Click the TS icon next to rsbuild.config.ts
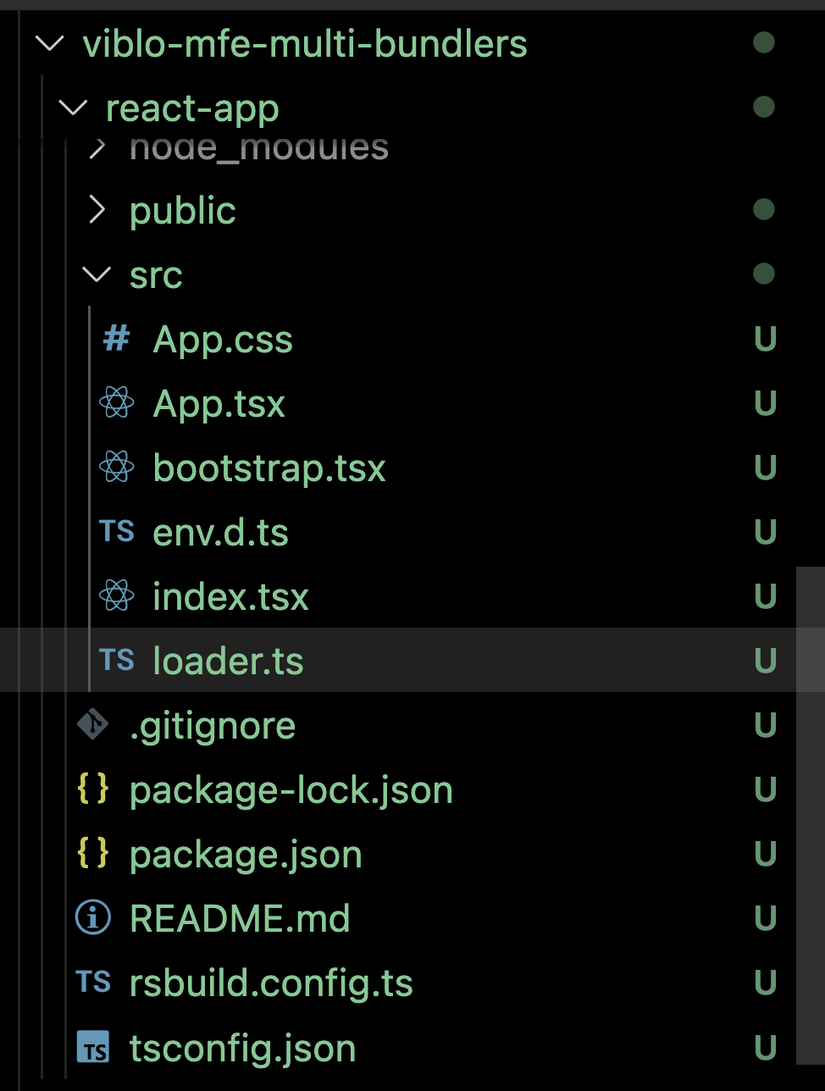This screenshot has width=825, height=1091. pos(95,982)
